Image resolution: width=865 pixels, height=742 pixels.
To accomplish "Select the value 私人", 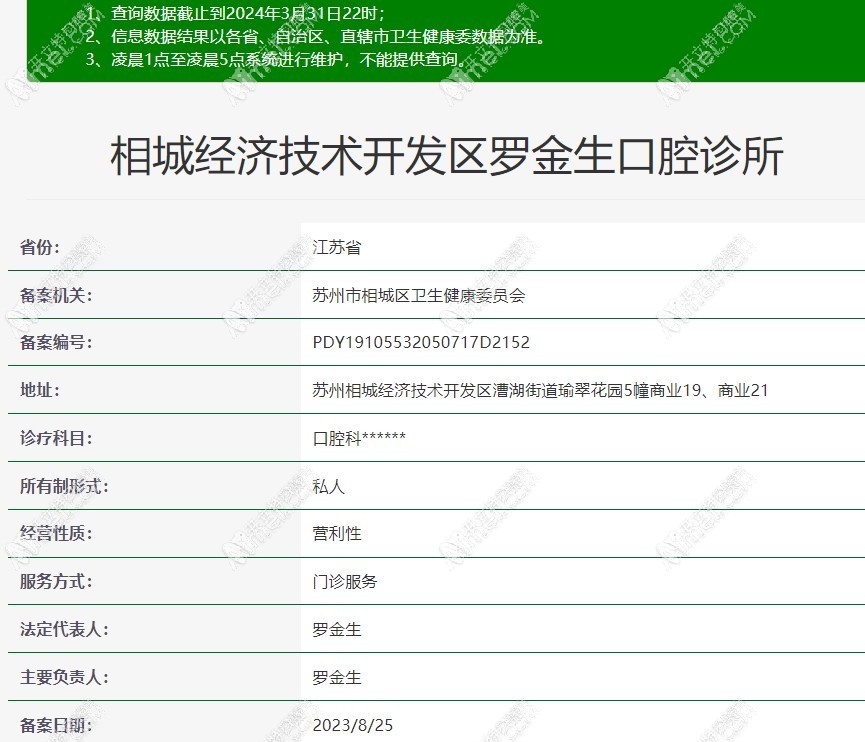I will click(328, 486).
